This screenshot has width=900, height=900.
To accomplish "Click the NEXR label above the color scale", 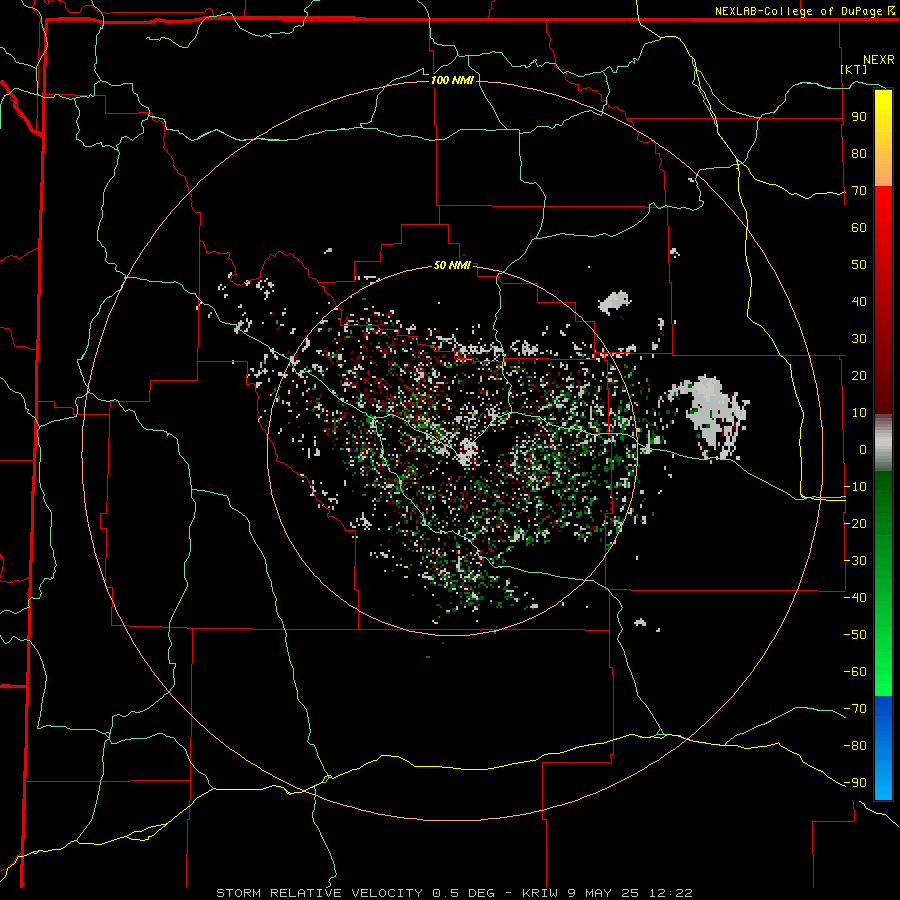I will [879, 60].
